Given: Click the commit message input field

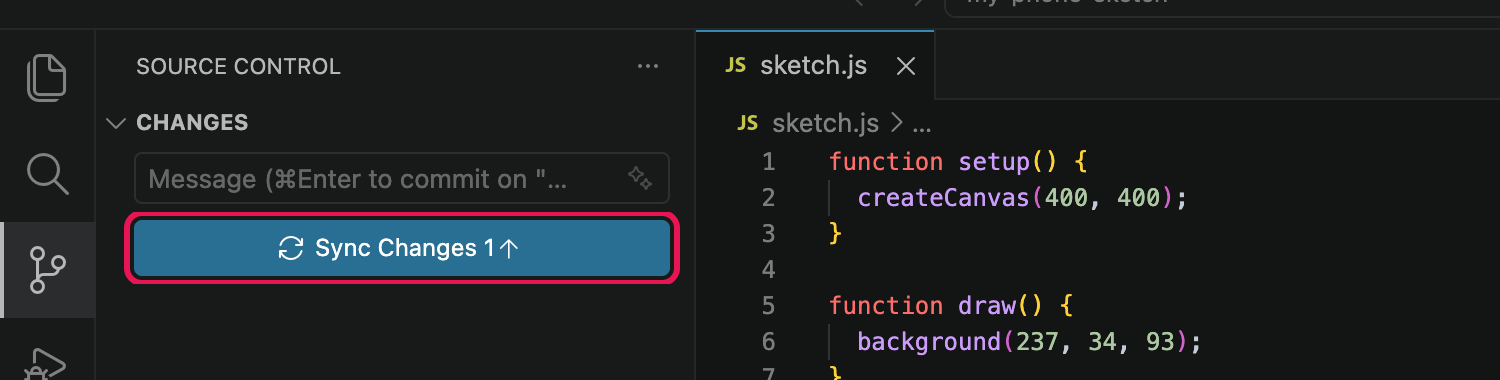Looking at the screenshot, I should tap(401, 178).
